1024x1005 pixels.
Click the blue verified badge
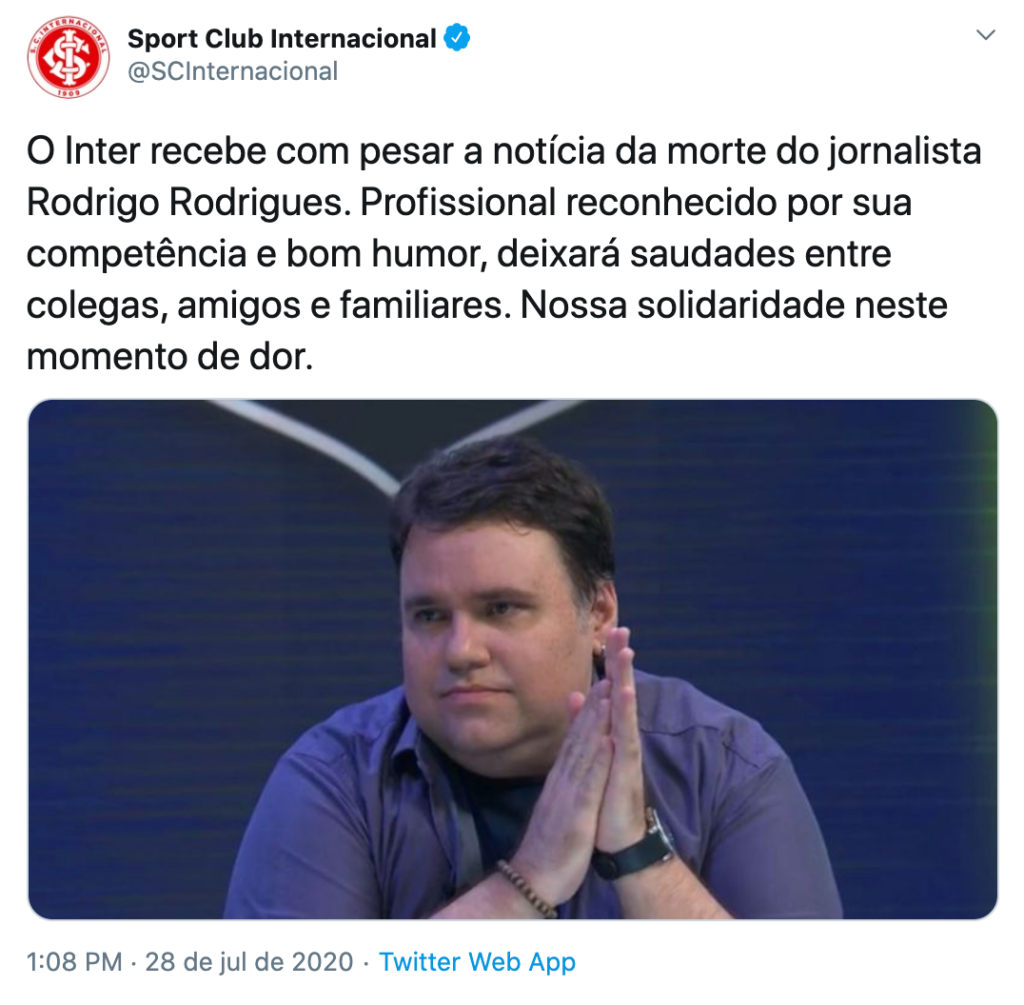[x=457, y=38]
